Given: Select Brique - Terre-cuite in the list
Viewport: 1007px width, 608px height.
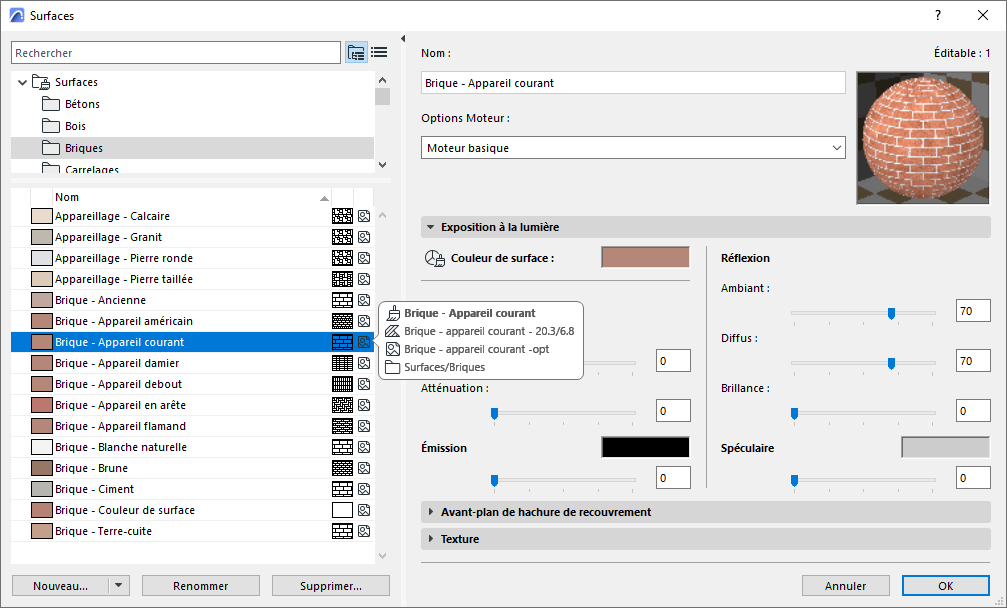Looking at the screenshot, I should click(104, 531).
